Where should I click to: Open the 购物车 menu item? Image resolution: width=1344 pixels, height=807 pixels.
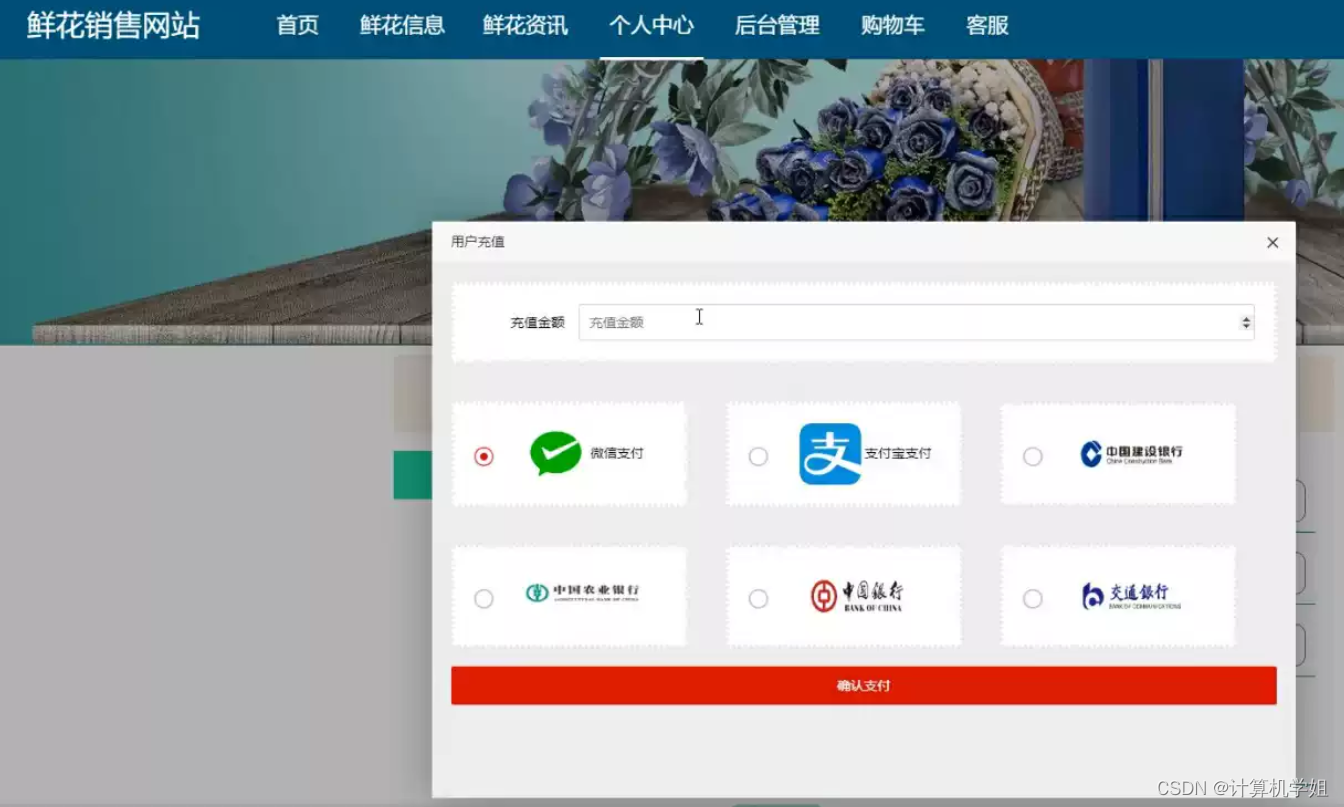(893, 26)
